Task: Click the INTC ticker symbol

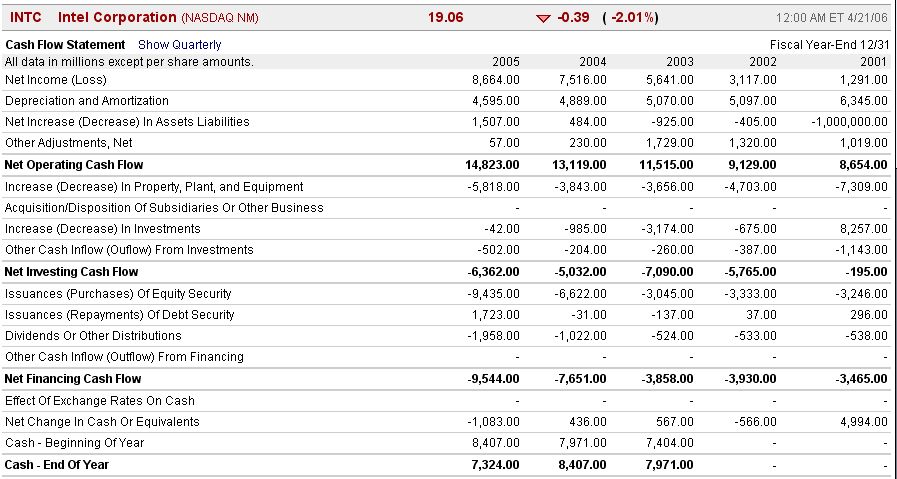Action: 25,18
